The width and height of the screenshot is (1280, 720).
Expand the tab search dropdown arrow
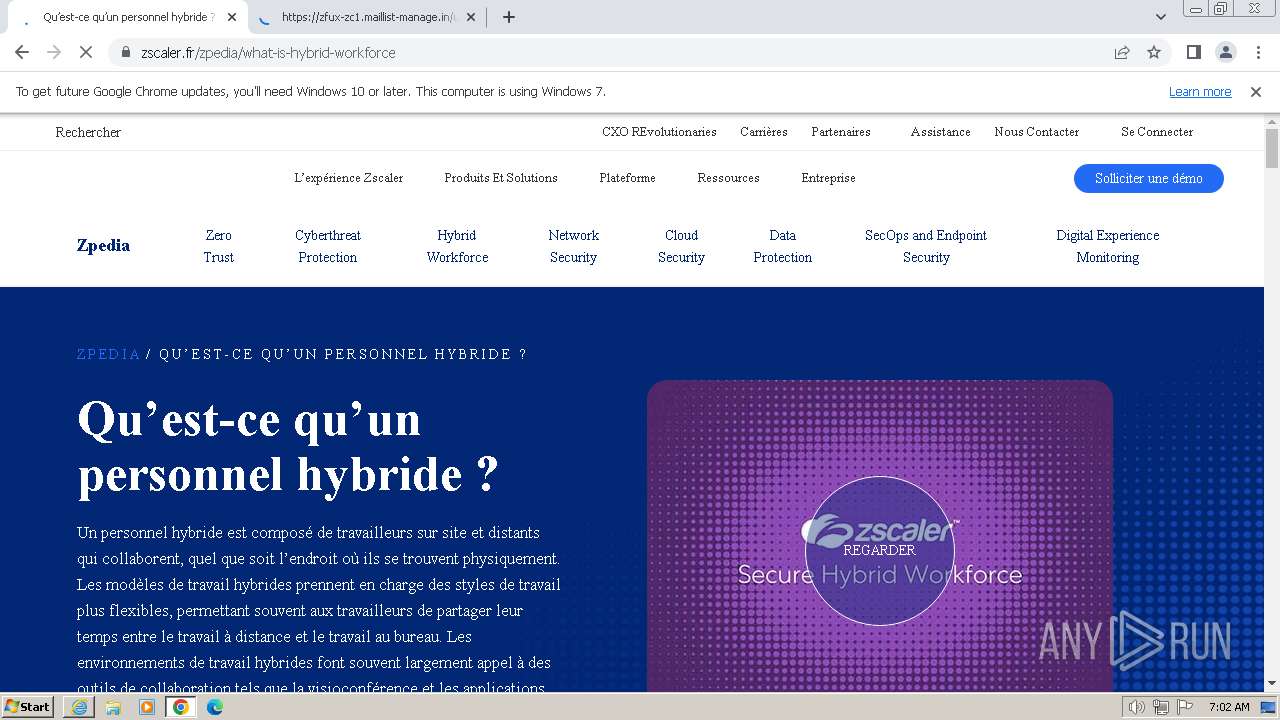click(1160, 17)
